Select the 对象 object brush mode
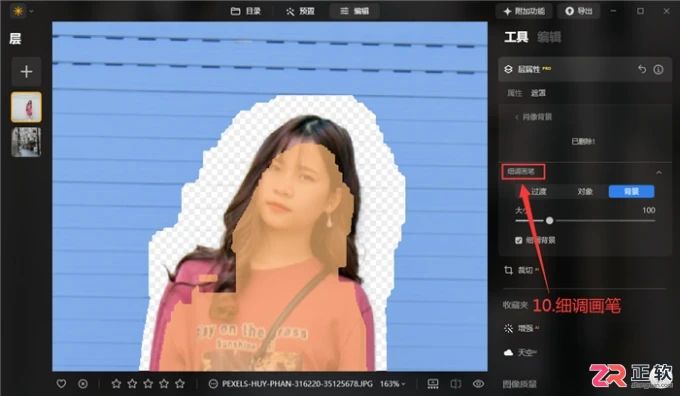 585,191
